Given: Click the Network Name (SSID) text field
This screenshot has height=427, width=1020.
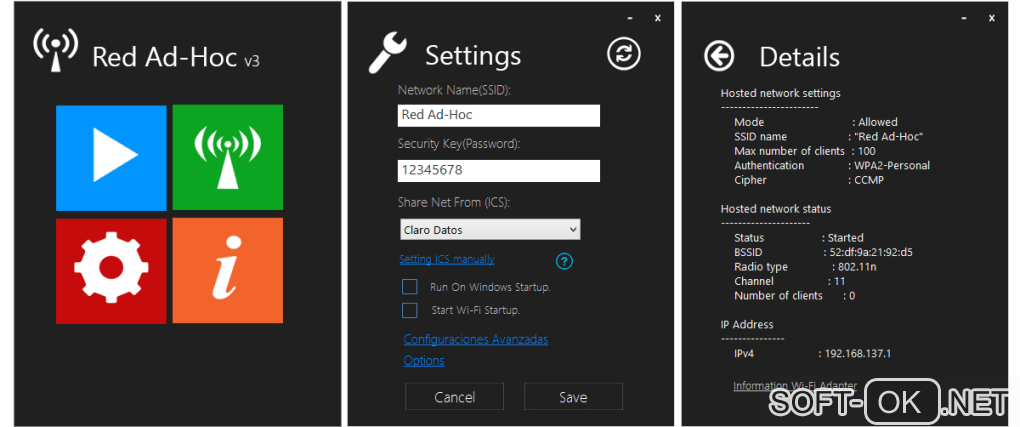Looking at the screenshot, I should click(x=498, y=115).
